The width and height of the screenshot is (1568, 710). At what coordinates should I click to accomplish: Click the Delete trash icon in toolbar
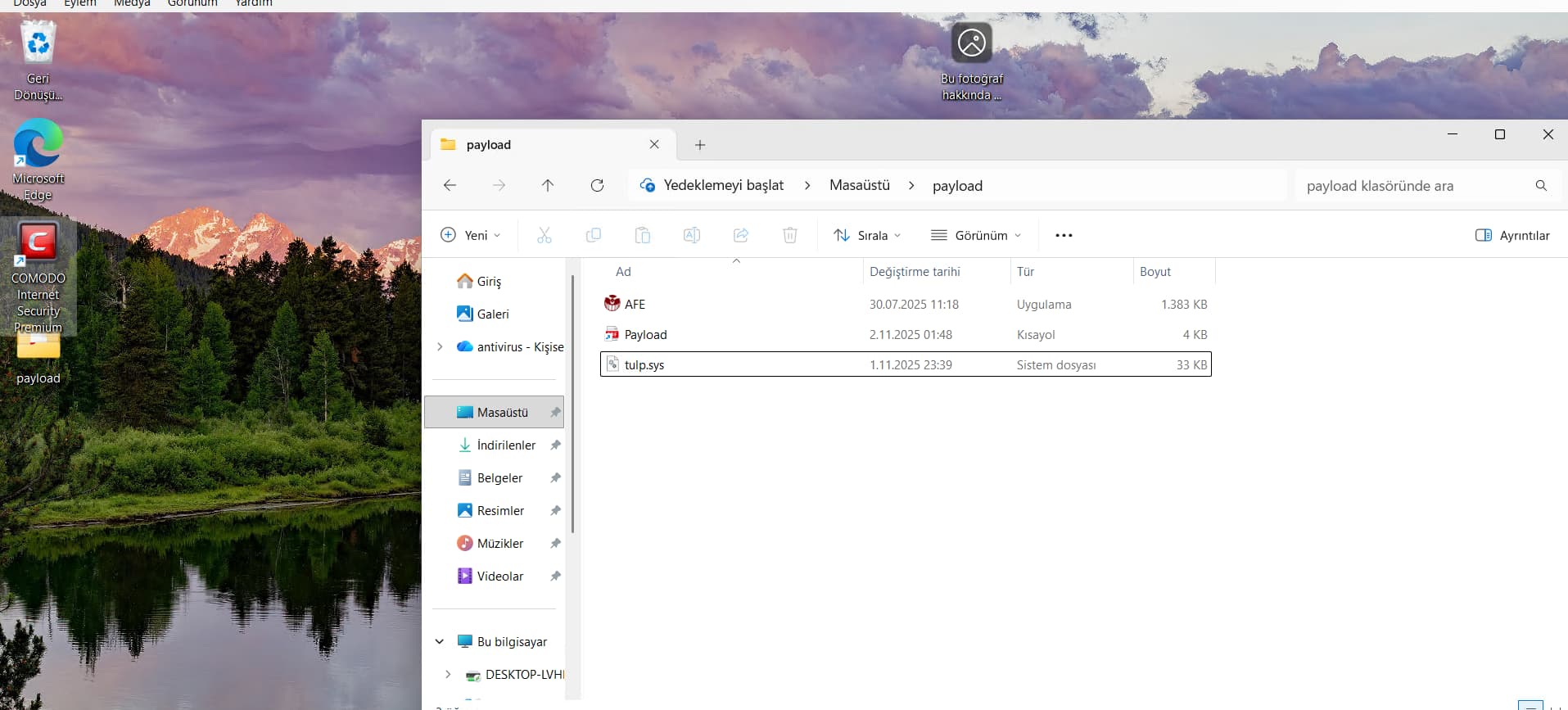[789, 235]
